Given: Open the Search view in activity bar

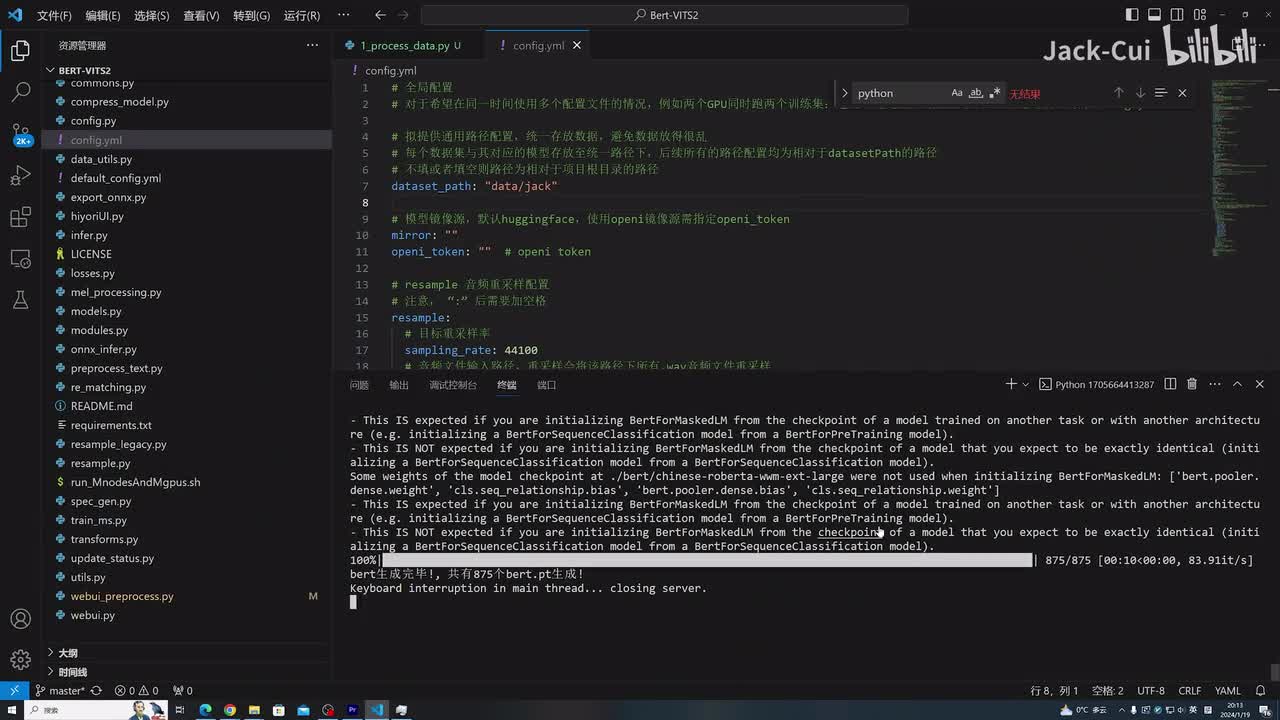Looking at the screenshot, I should click(x=20, y=92).
